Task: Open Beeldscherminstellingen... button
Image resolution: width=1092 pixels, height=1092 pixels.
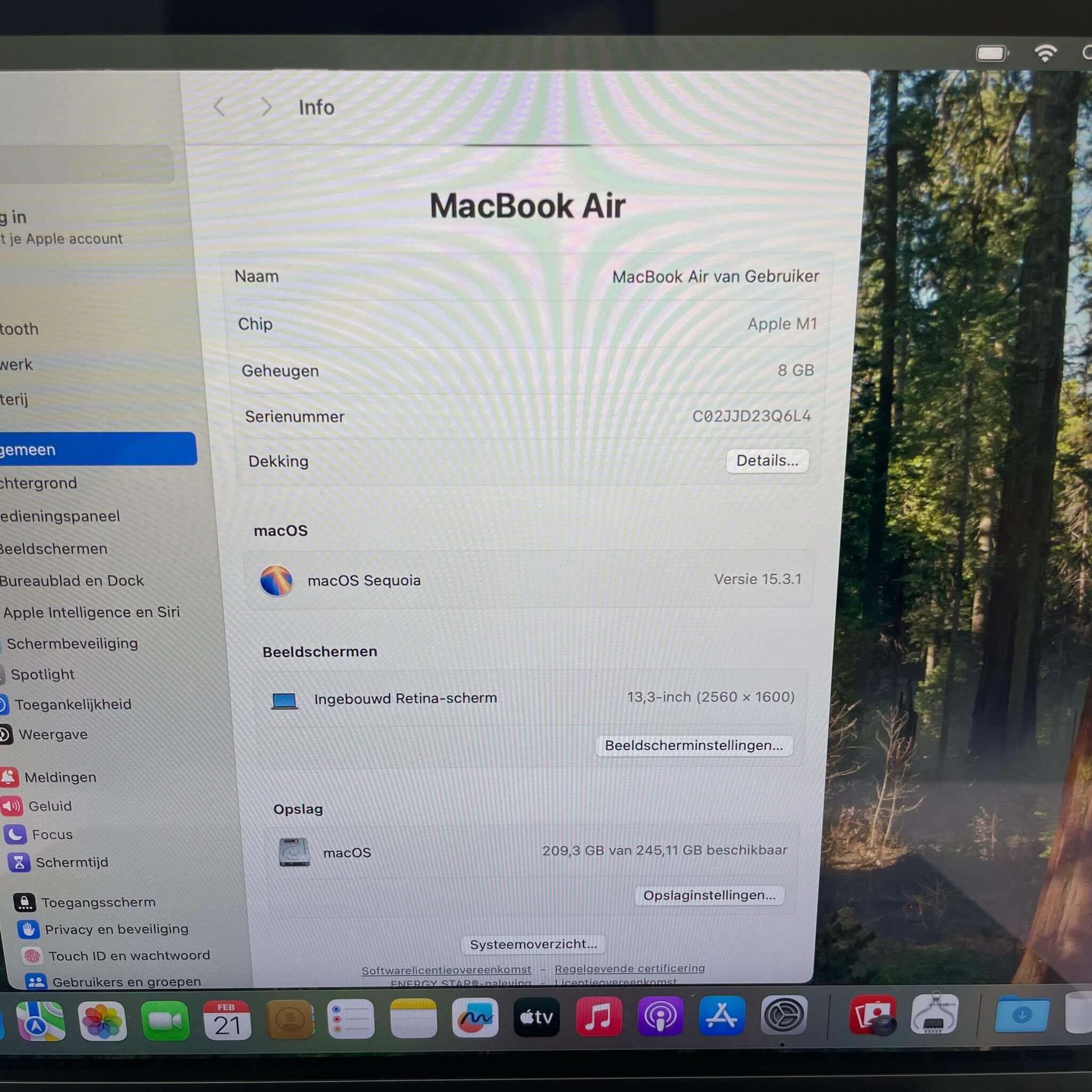Action: pos(694,745)
